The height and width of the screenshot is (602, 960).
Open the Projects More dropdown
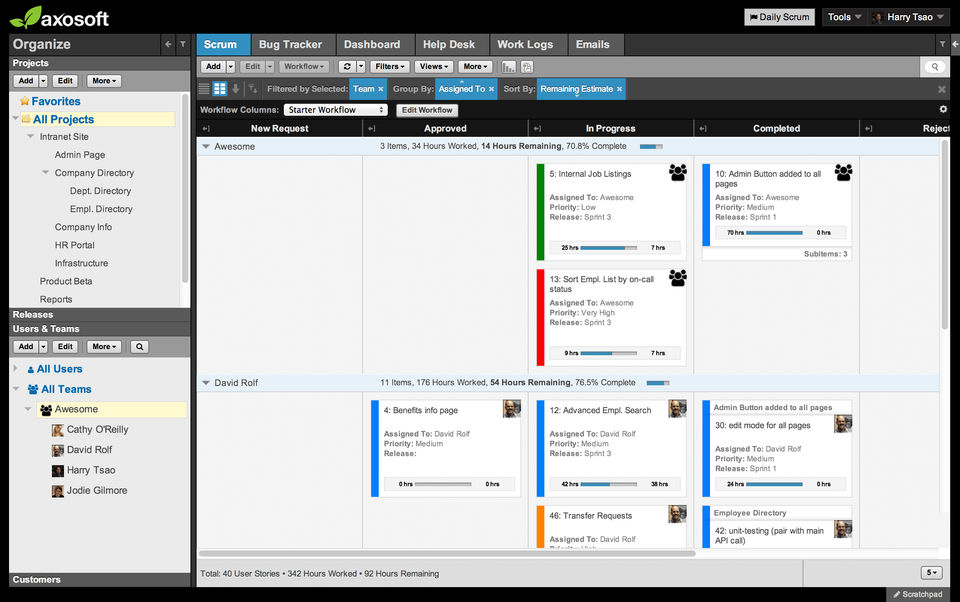104,81
